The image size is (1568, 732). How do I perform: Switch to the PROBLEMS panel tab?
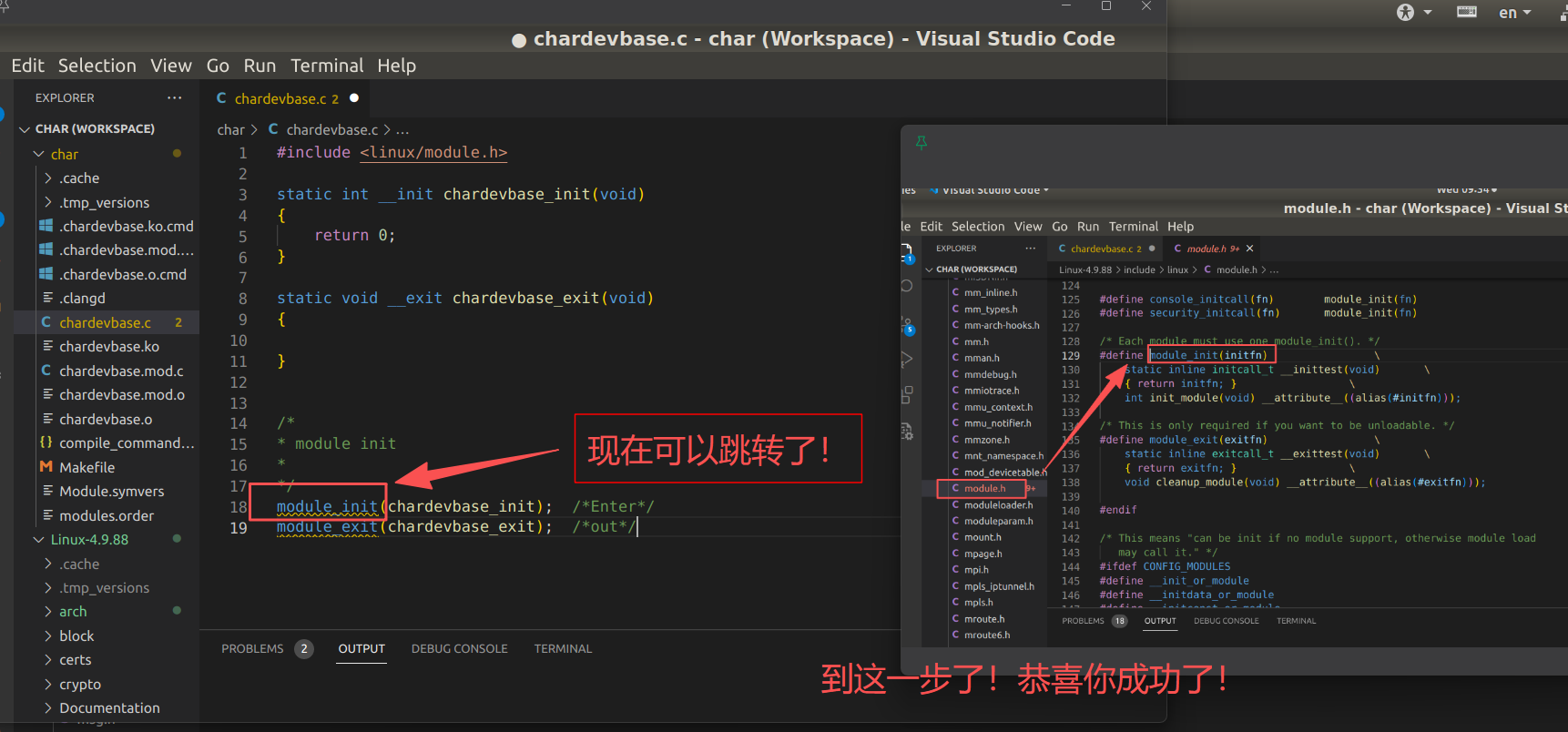(252, 649)
